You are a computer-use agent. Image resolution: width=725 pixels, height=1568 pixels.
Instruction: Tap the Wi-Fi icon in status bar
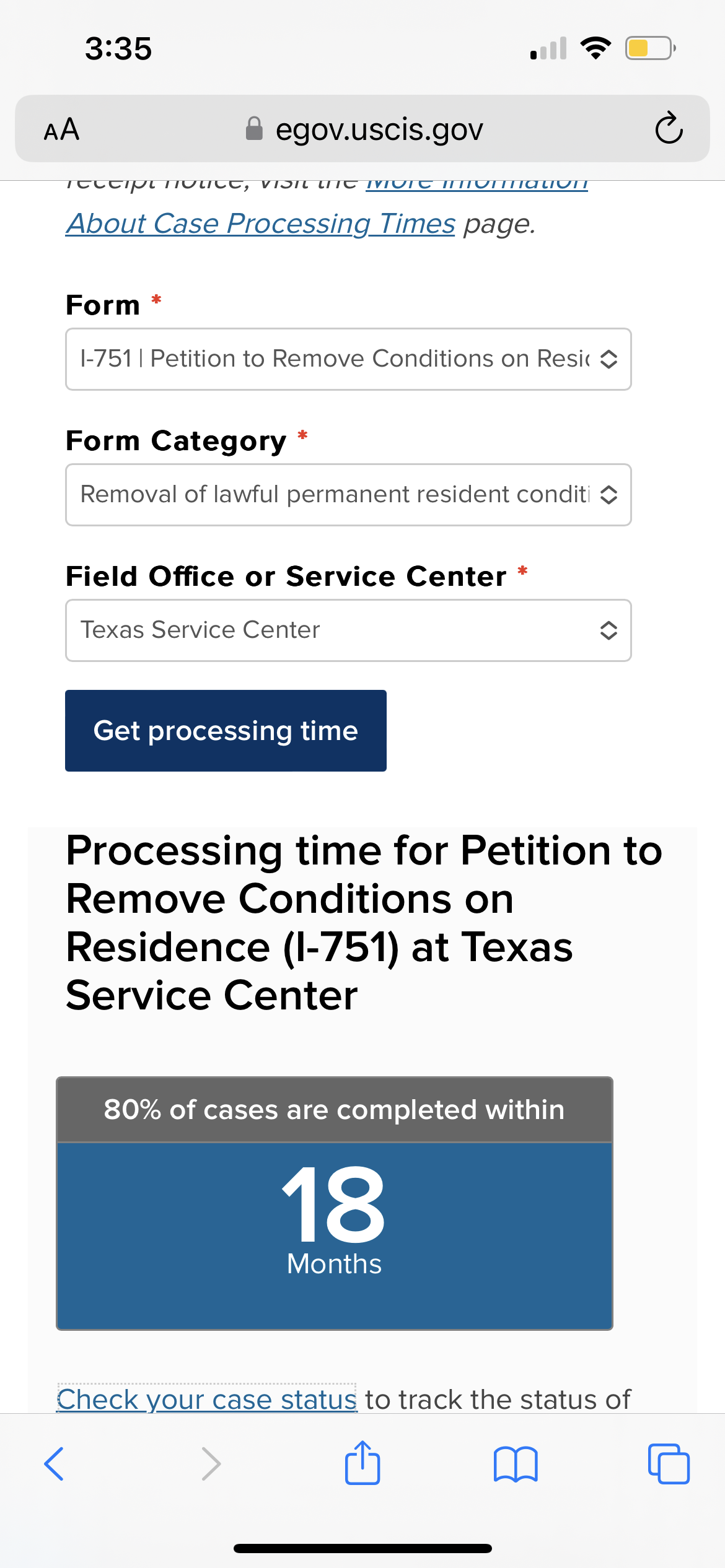[595, 48]
